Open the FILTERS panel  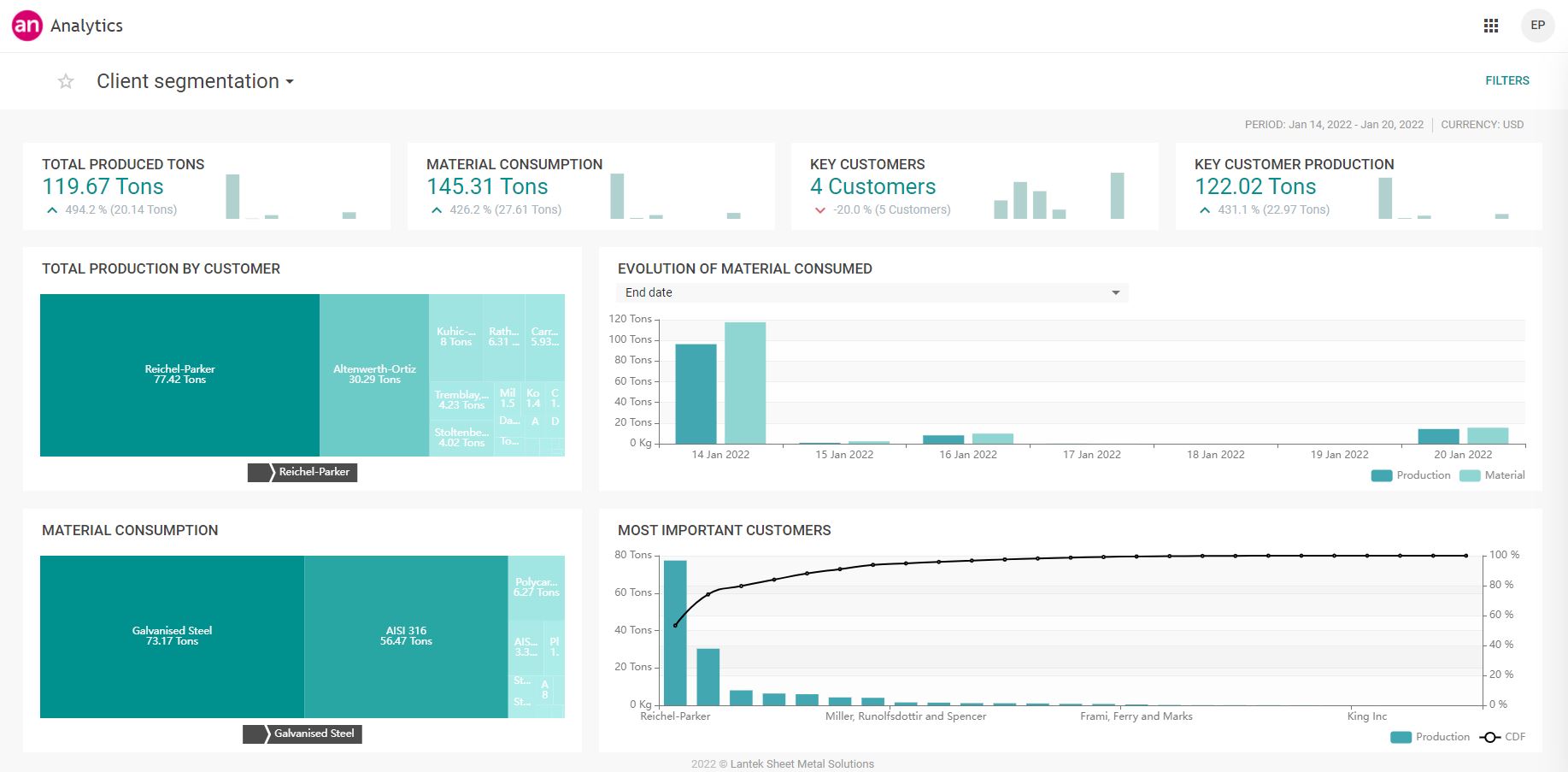(x=1506, y=80)
